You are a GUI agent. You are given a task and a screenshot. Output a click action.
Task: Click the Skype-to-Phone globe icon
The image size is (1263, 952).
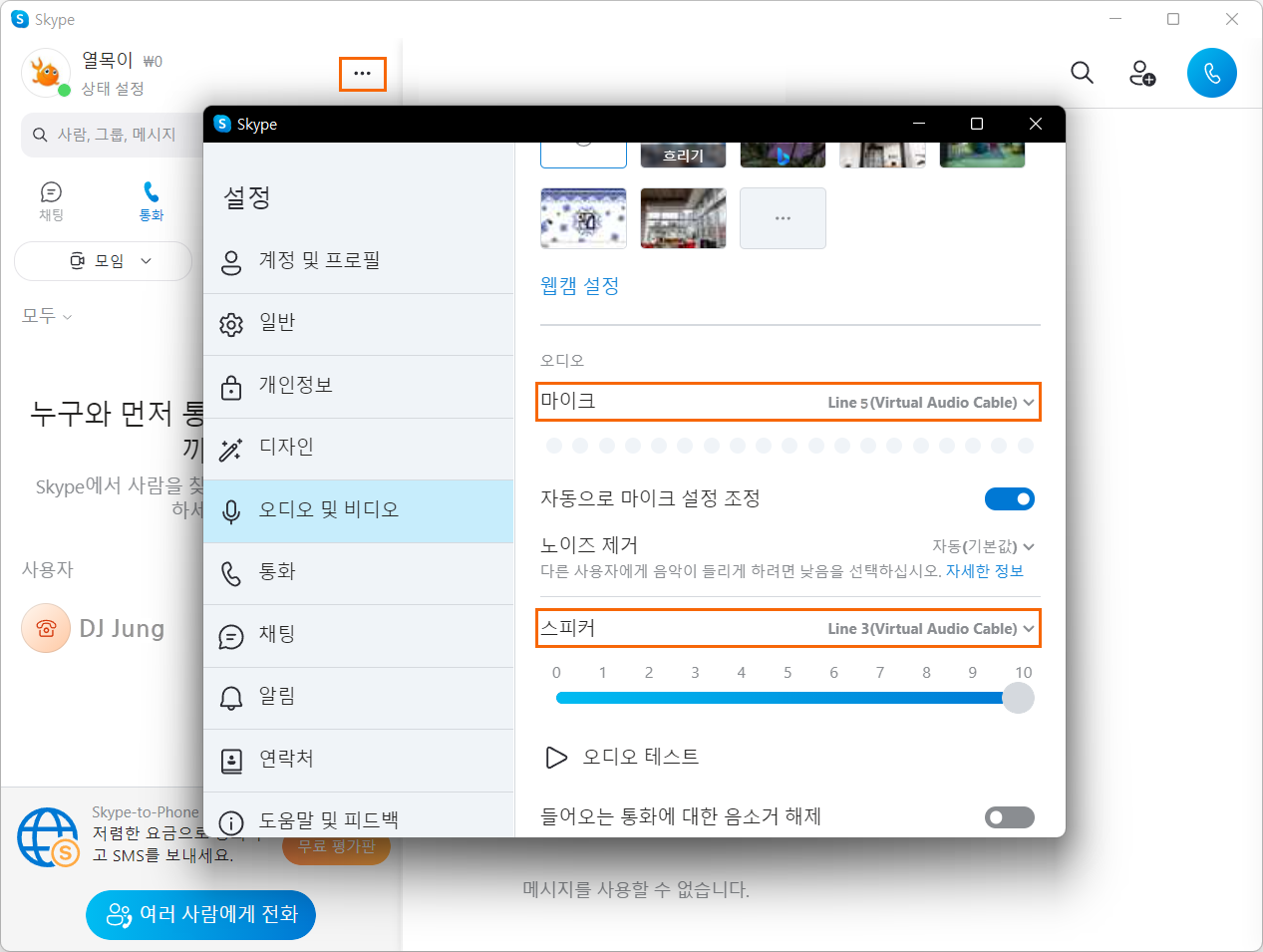pos(48,837)
